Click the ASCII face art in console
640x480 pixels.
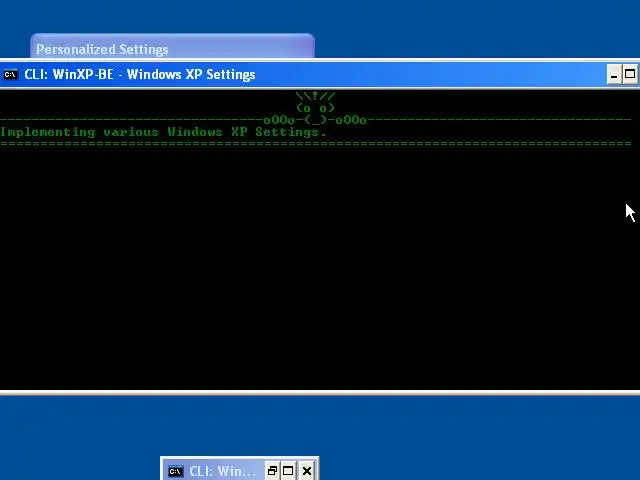(315, 108)
